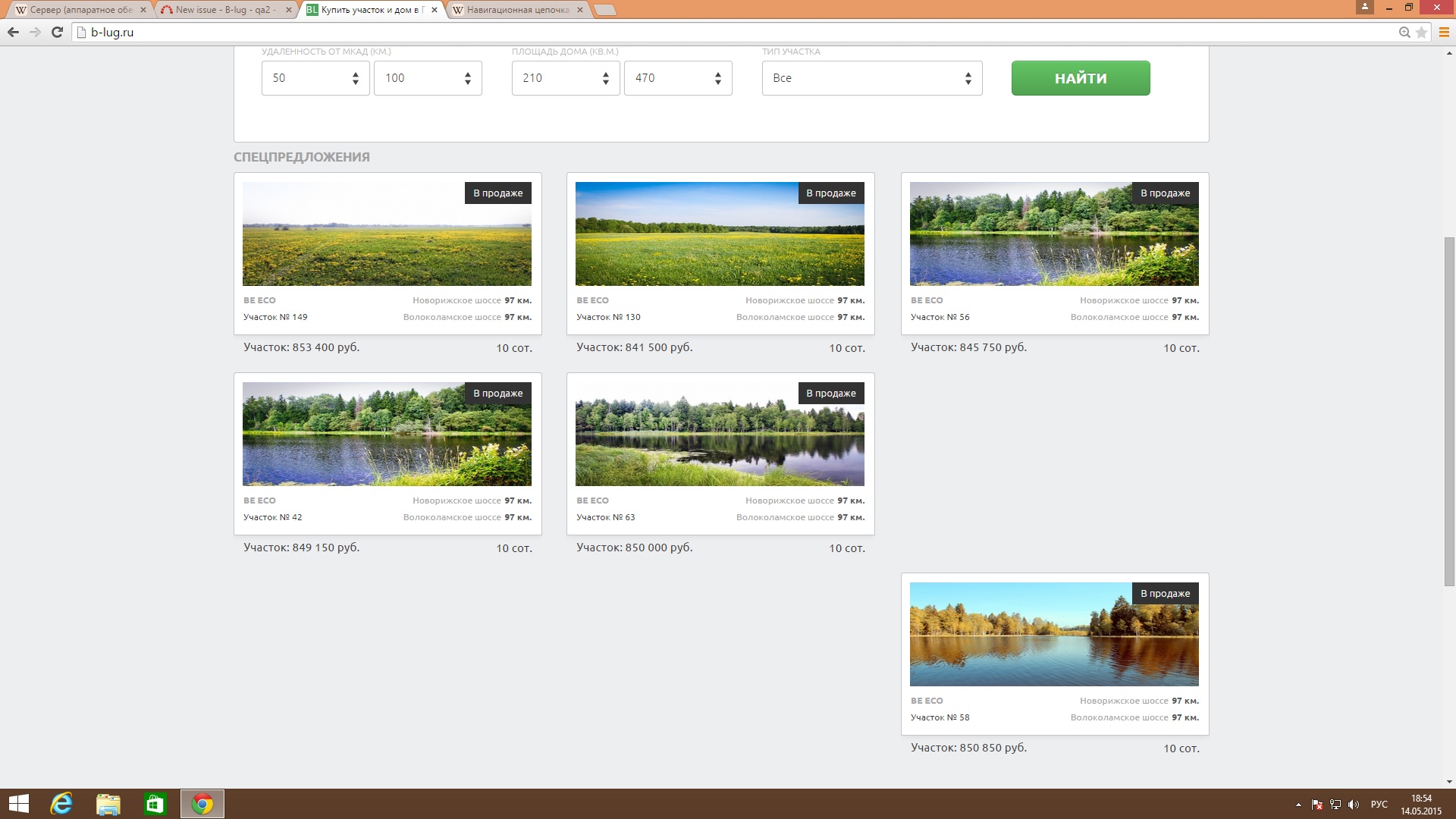Expand minimum MKAD distance dropdown 50
Screen dimensions: 1456x819
tap(315, 78)
